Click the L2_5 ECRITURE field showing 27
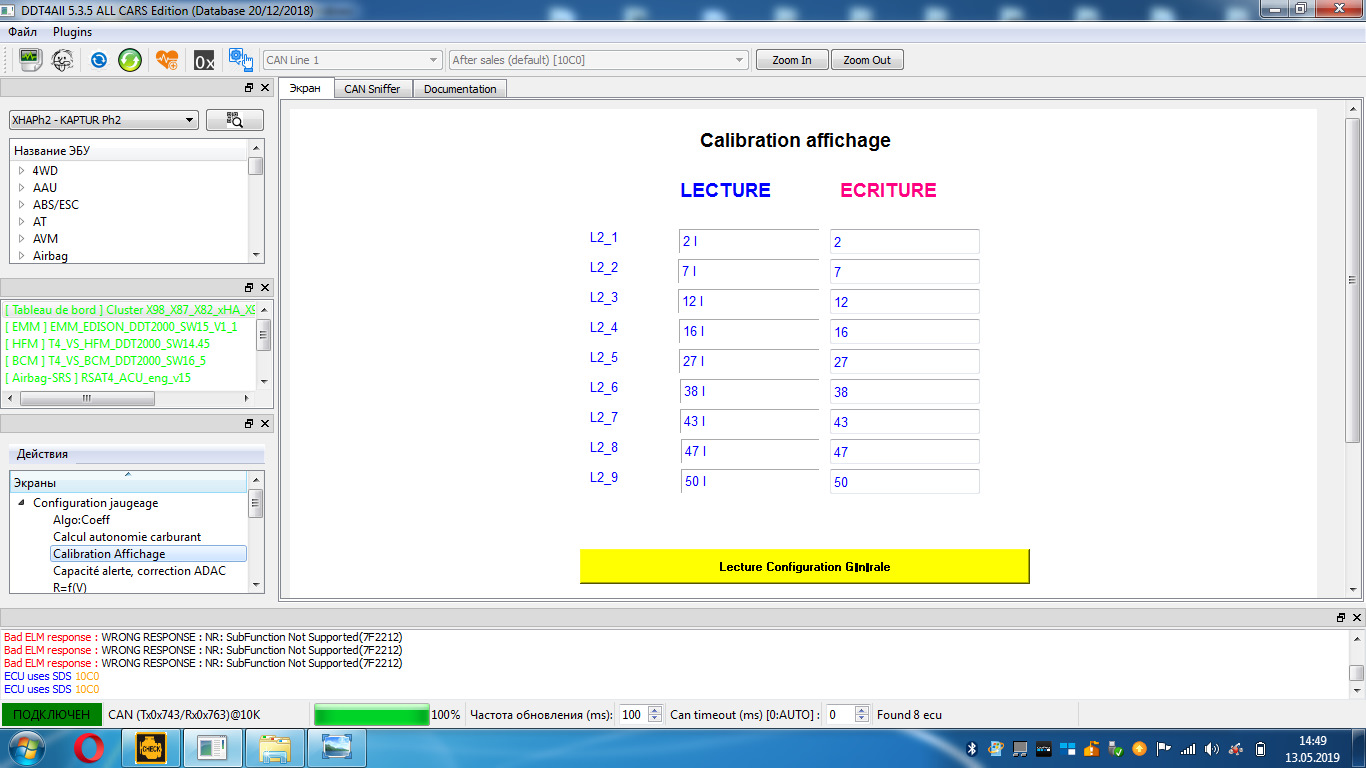 click(x=904, y=362)
